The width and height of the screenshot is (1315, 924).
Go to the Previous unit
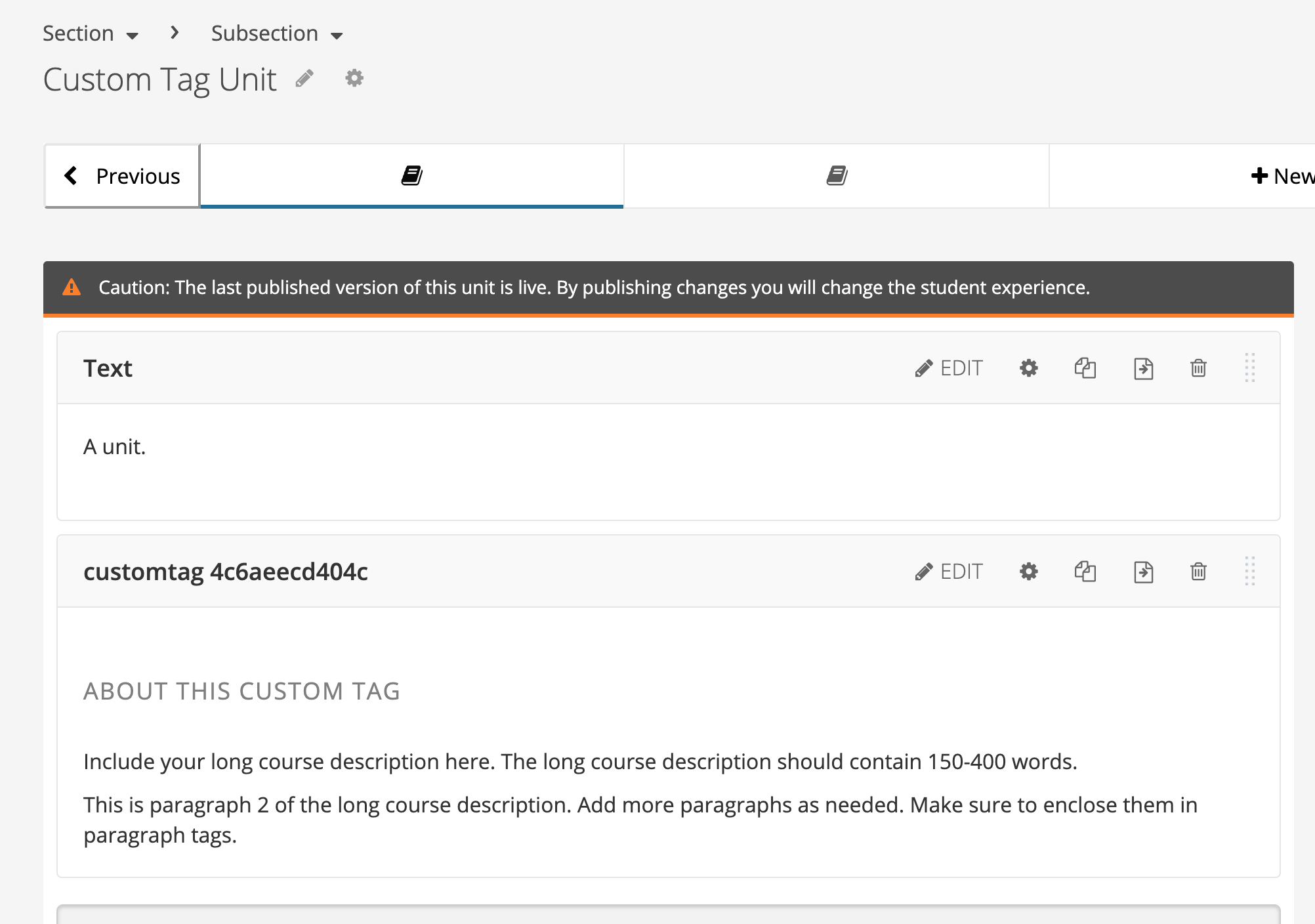[x=122, y=176]
